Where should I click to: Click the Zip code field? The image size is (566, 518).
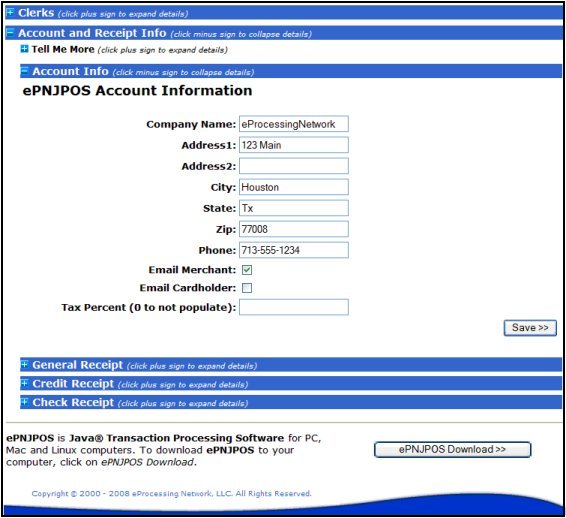pos(294,229)
